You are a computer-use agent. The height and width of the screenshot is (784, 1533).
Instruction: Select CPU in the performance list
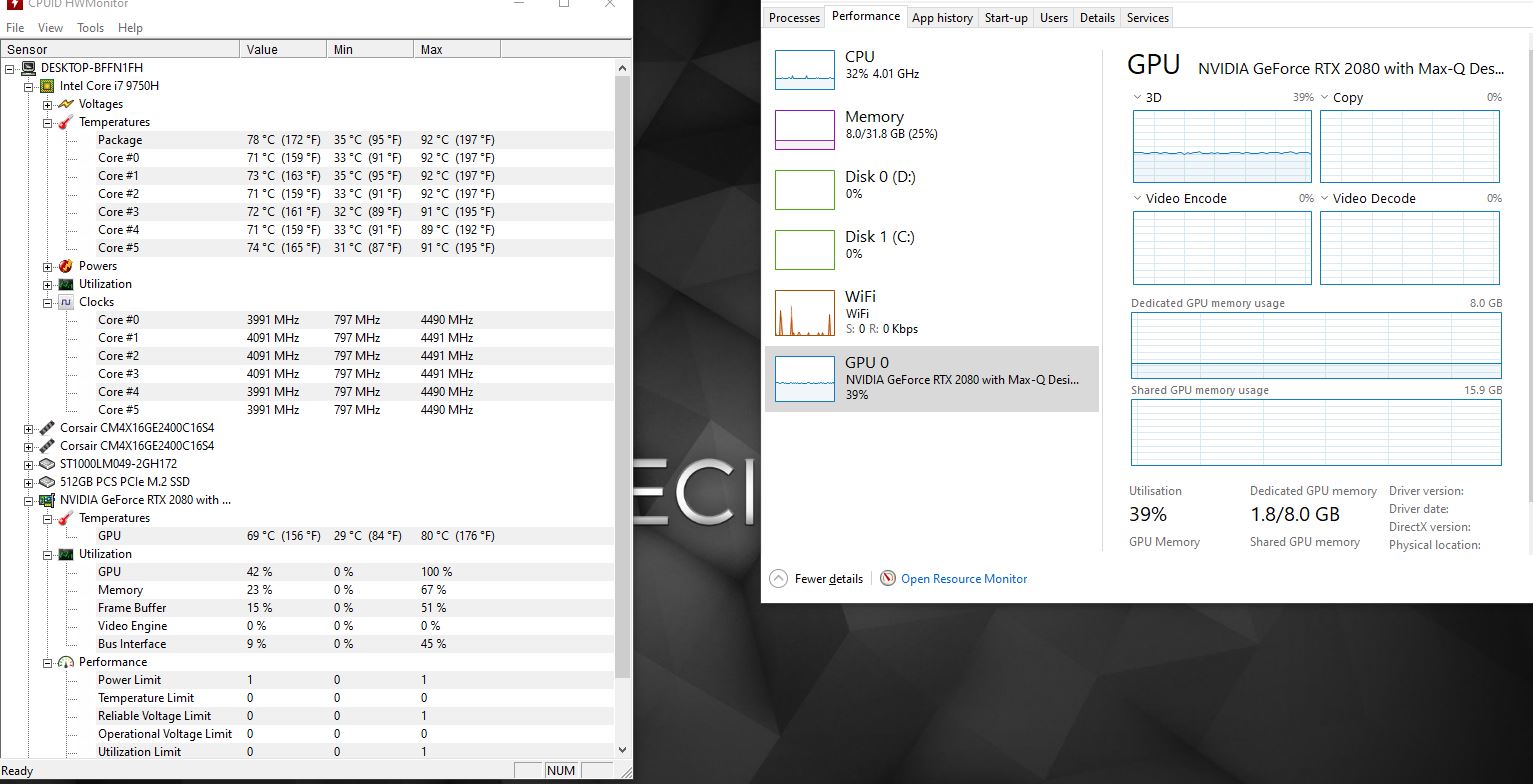(x=931, y=69)
